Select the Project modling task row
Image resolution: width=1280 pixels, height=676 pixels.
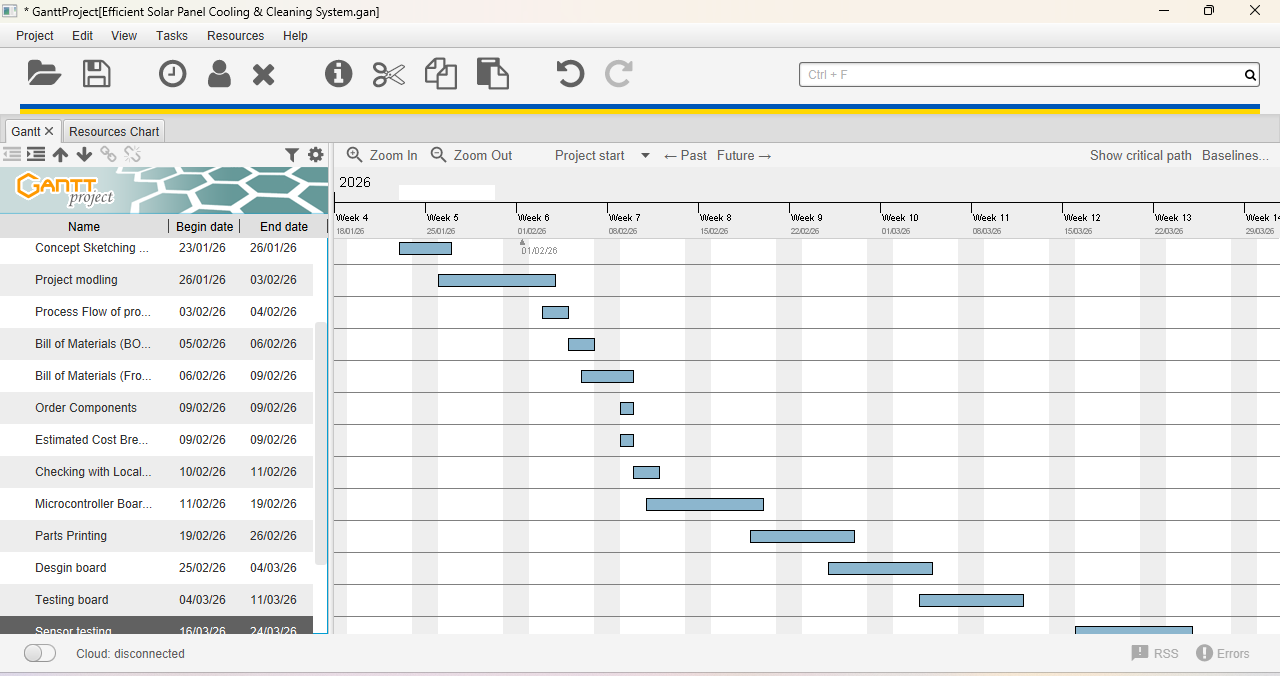(x=156, y=280)
